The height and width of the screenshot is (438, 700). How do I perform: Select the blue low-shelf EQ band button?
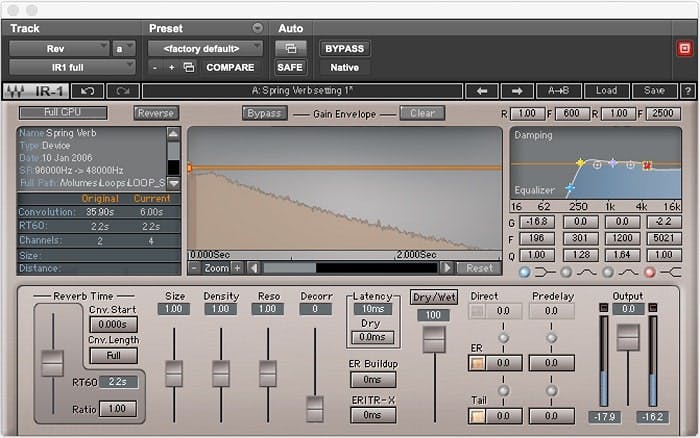tap(524, 271)
